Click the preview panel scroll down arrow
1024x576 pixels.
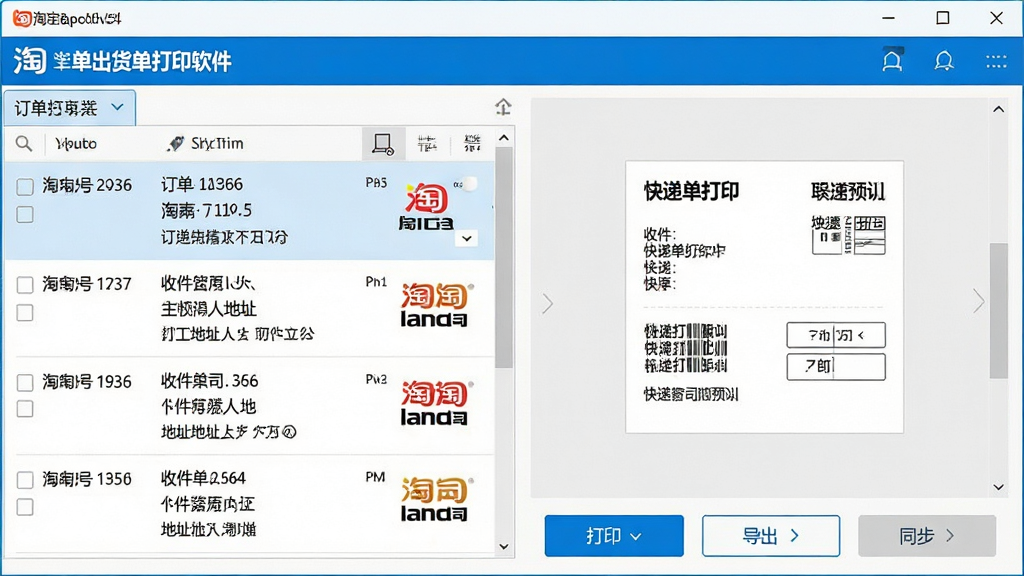[999, 487]
